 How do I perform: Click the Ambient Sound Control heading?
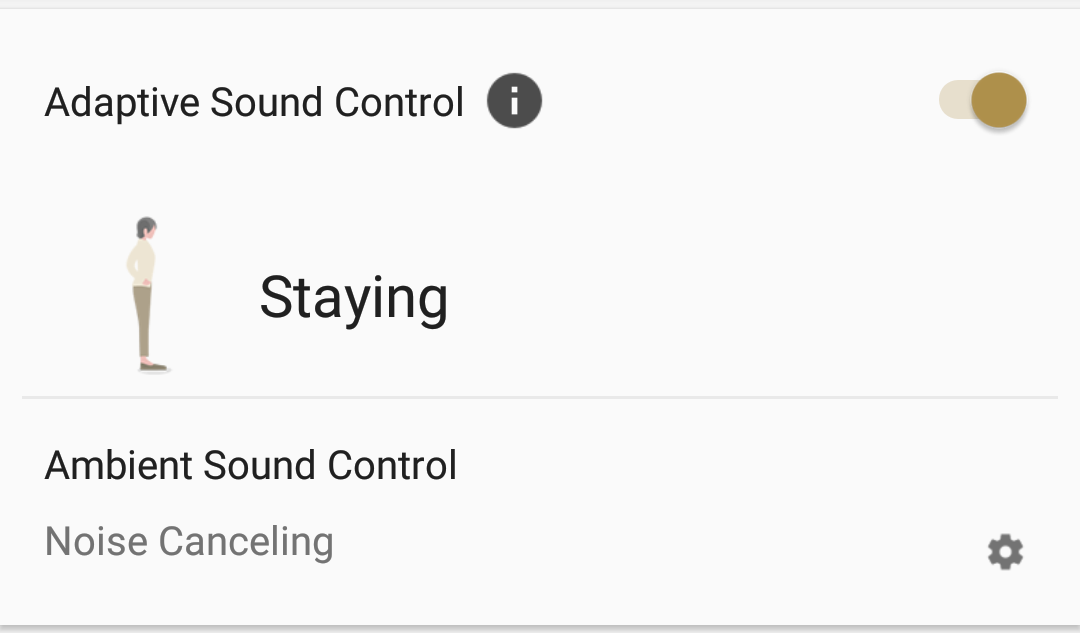251,466
